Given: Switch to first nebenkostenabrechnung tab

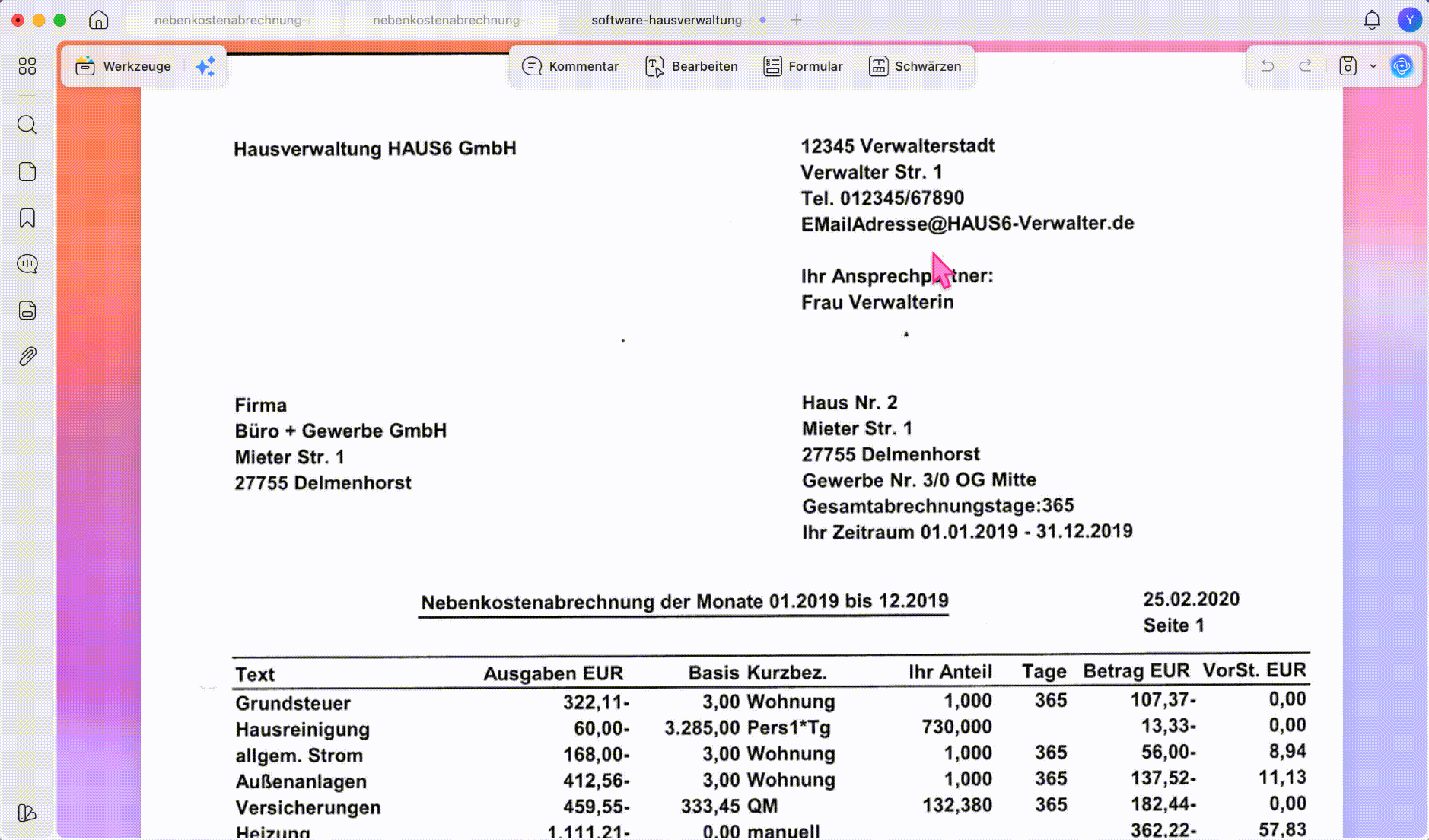Looking at the screenshot, I should point(231,20).
